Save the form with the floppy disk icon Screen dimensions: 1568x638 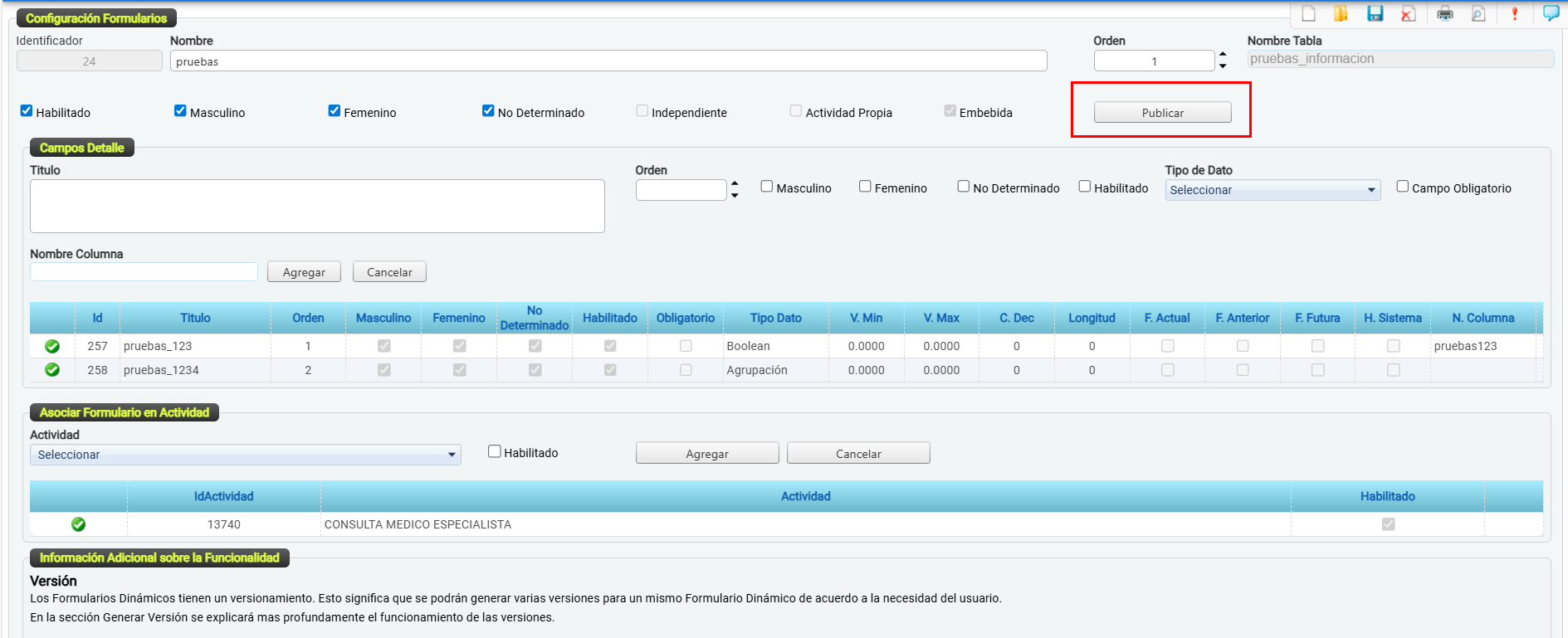1375,13
